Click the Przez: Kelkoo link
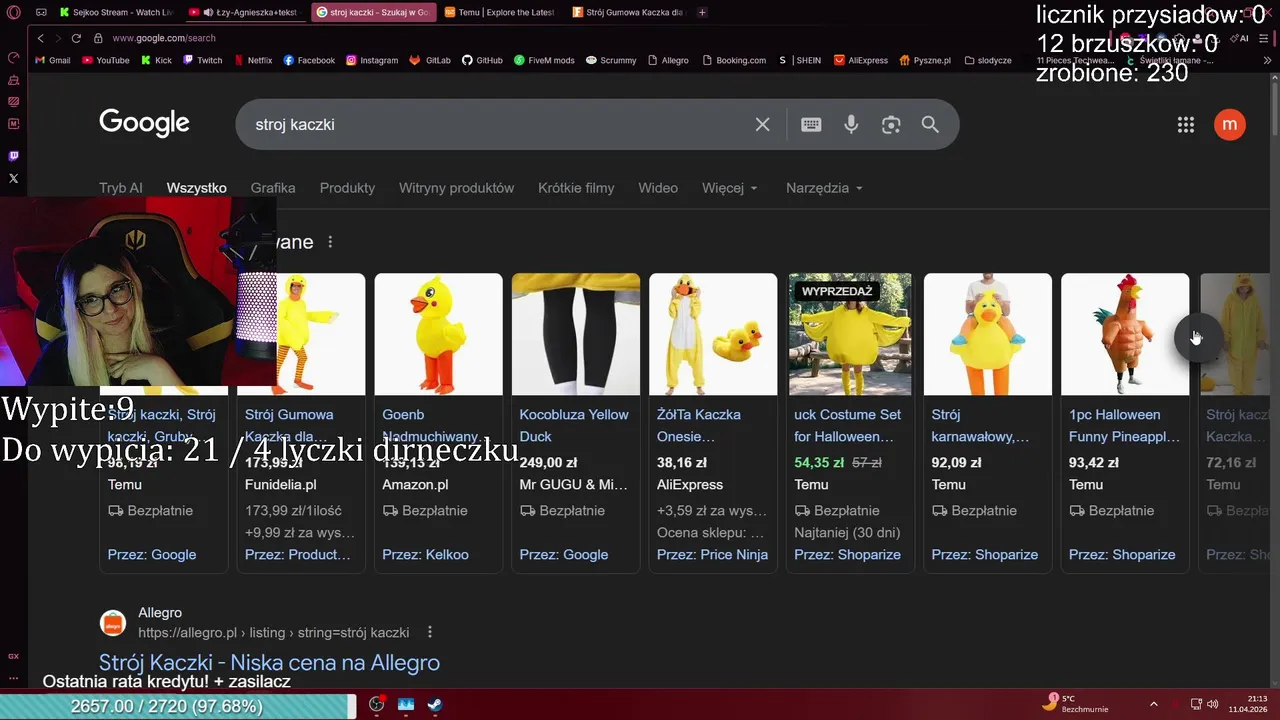 [425, 554]
